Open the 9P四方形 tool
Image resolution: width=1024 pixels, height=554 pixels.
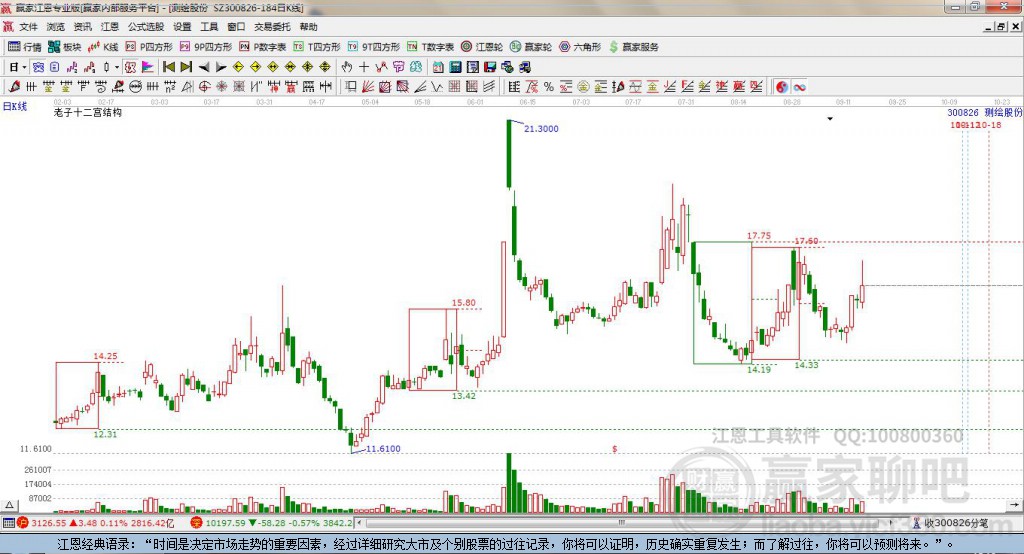206,47
